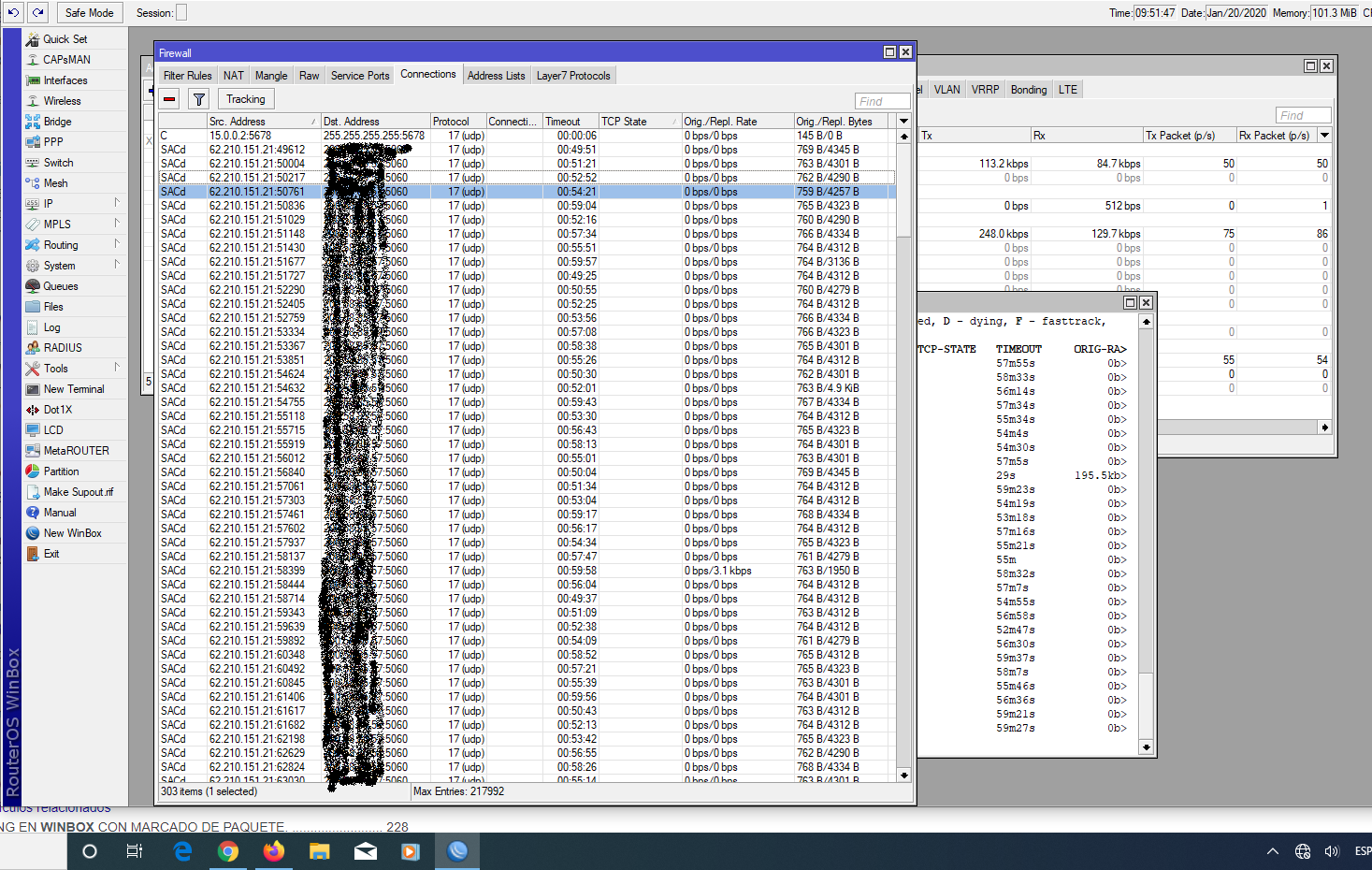Click the filter funnel icon
Image resolution: width=1372 pixels, height=870 pixels.
pyautogui.click(x=199, y=99)
